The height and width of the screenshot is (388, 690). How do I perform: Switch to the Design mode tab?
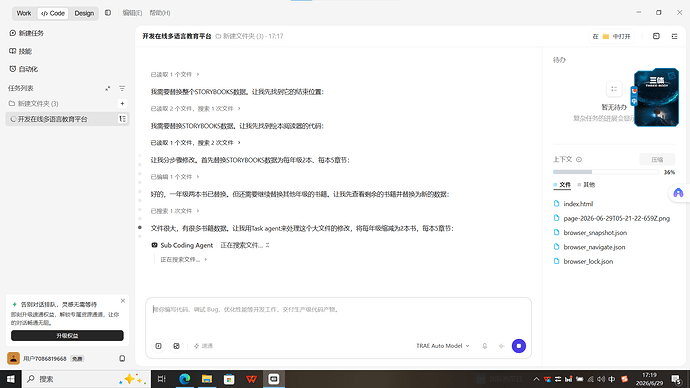point(84,13)
